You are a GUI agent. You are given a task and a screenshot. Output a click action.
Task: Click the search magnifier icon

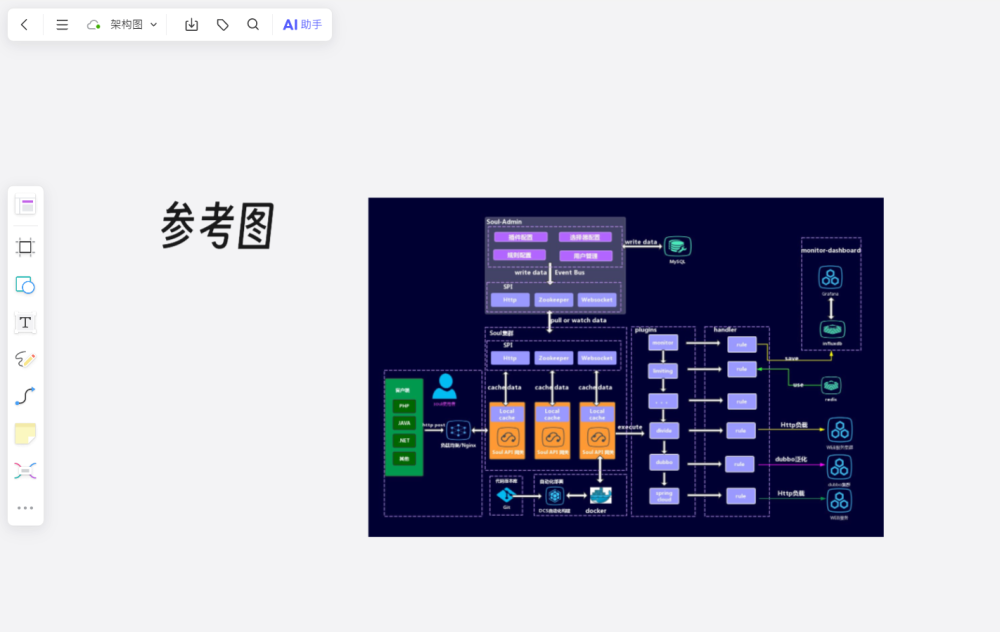click(252, 24)
